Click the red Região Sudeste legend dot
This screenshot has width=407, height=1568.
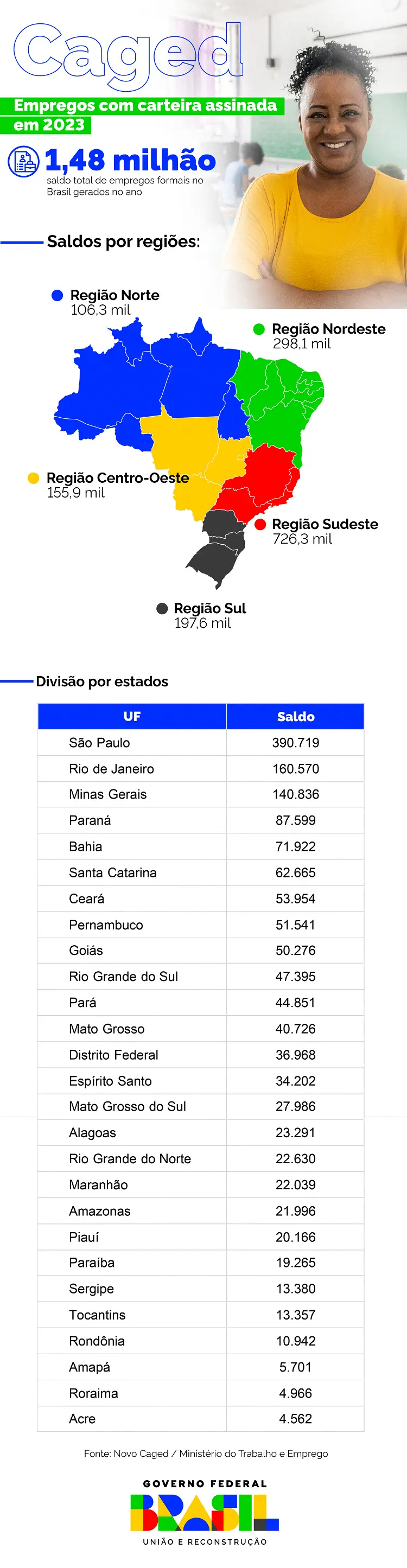click(260, 524)
